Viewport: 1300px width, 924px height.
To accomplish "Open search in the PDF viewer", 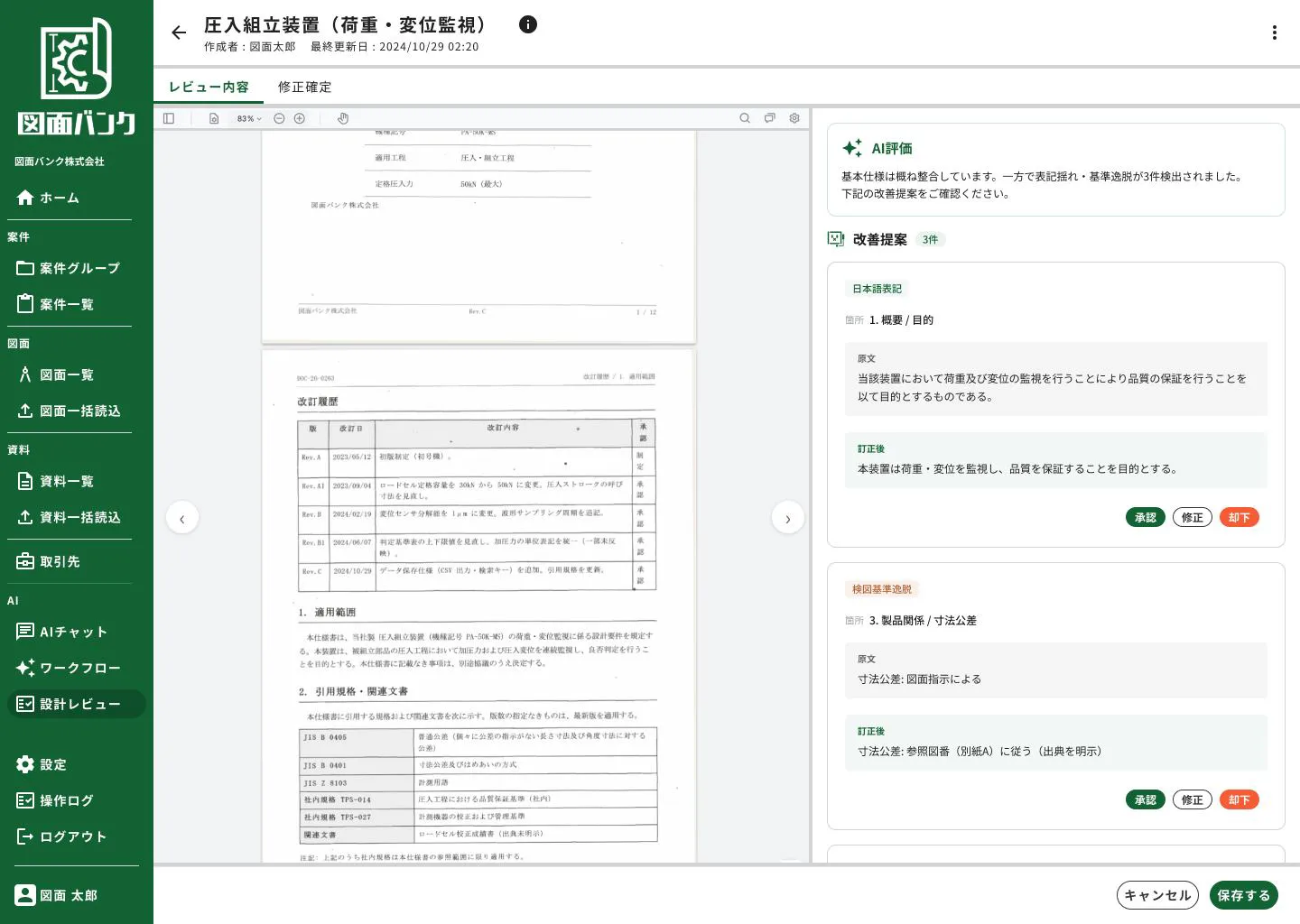I will coord(745,118).
